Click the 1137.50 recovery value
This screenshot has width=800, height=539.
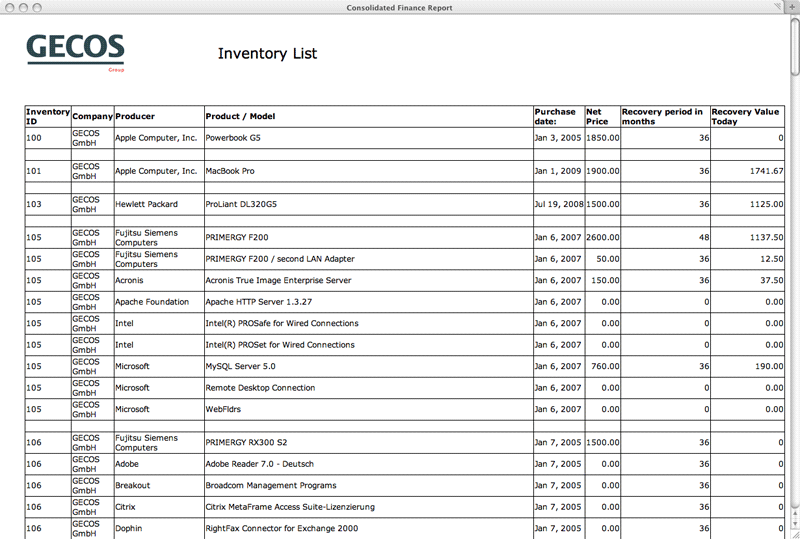747,237
